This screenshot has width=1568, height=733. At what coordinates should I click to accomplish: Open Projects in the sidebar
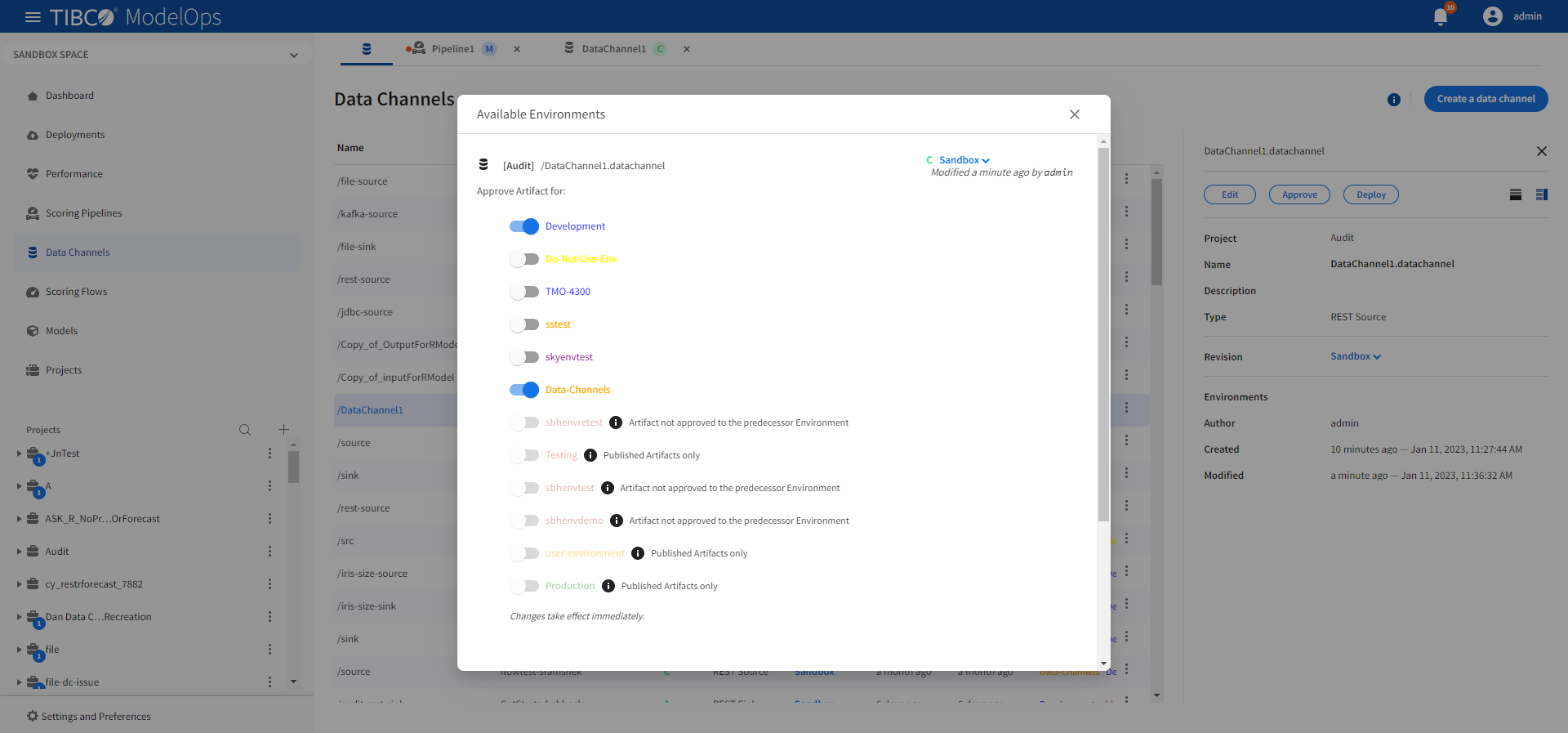64,370
